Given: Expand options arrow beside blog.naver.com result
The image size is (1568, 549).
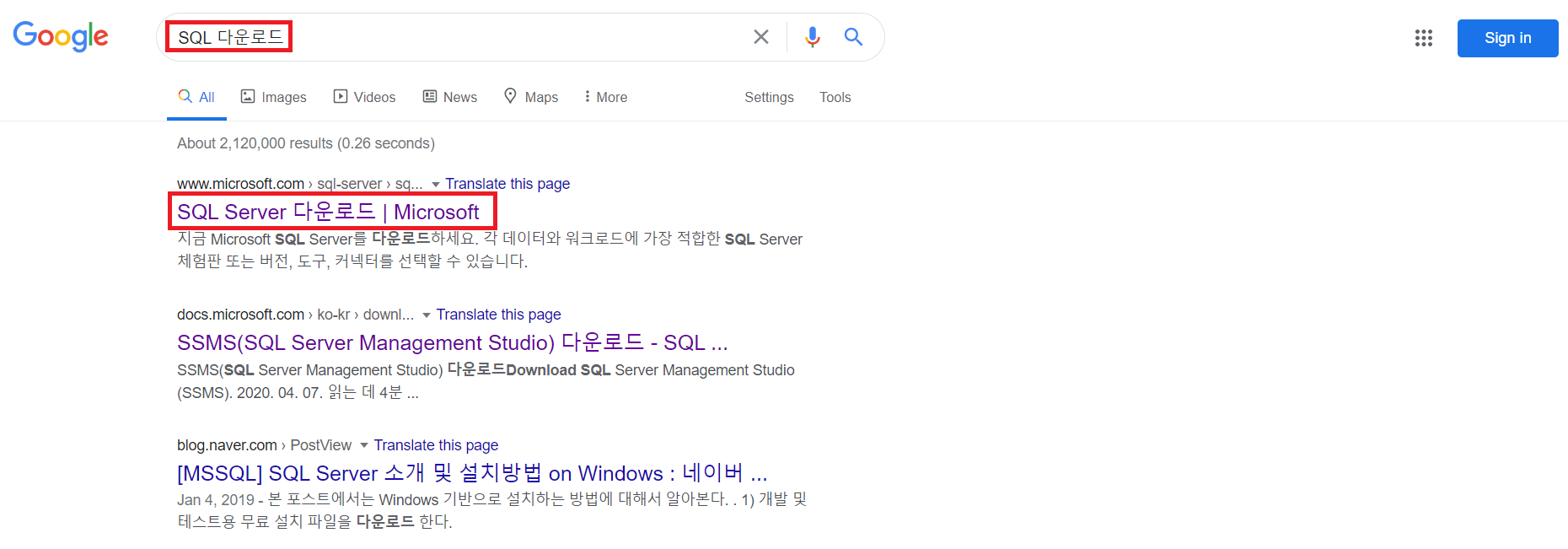Looking at the screenshot, I should (x=364, y=446).
